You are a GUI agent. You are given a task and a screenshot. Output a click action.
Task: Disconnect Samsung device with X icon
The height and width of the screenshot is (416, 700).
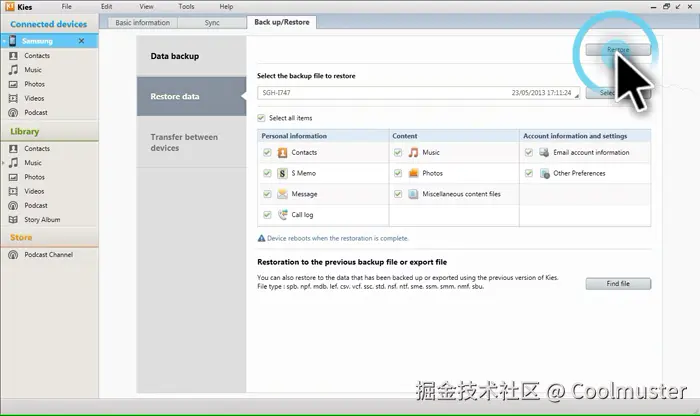[81, 41]
